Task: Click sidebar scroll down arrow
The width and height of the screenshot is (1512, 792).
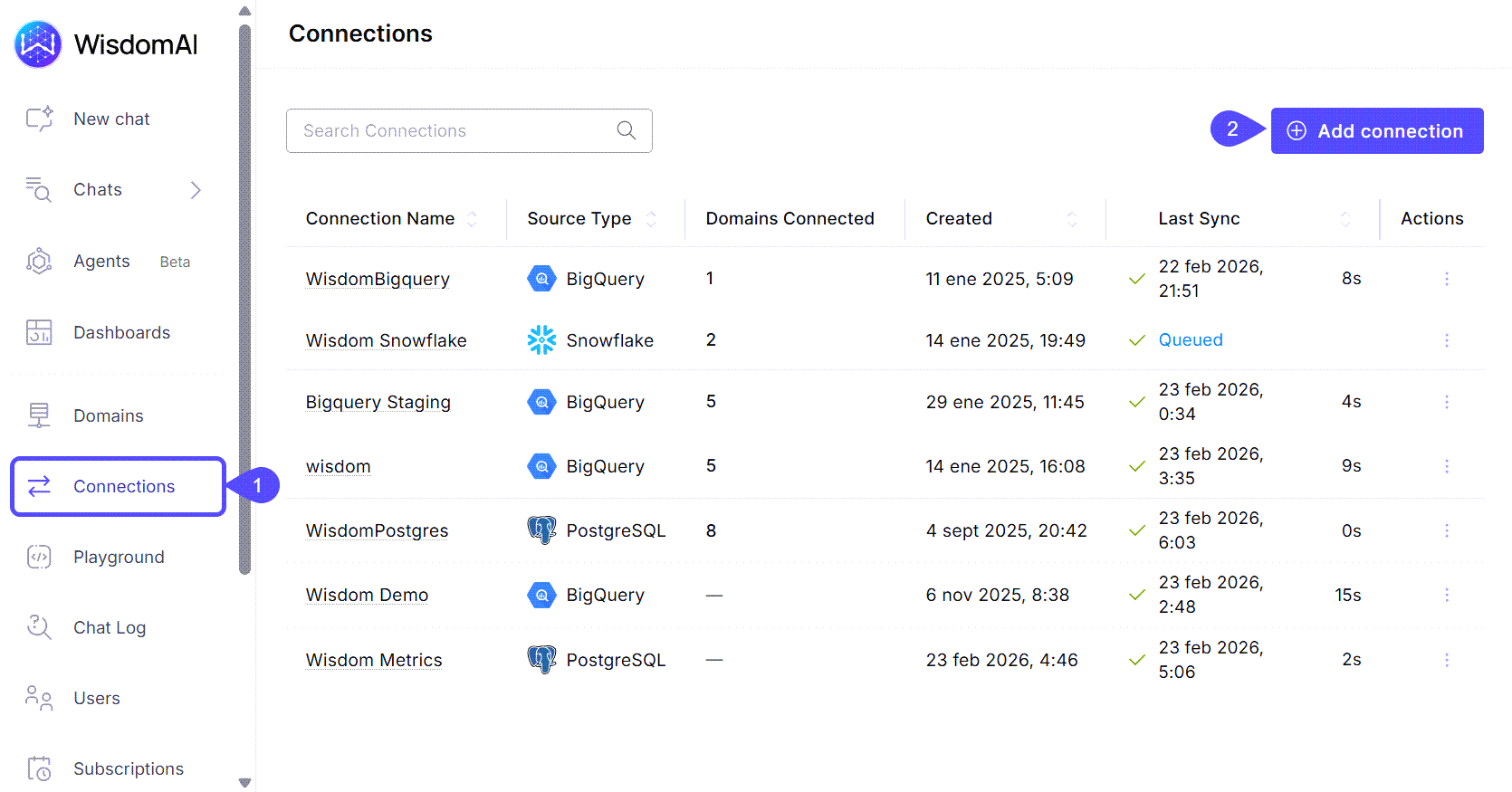Action: point(244,783)
